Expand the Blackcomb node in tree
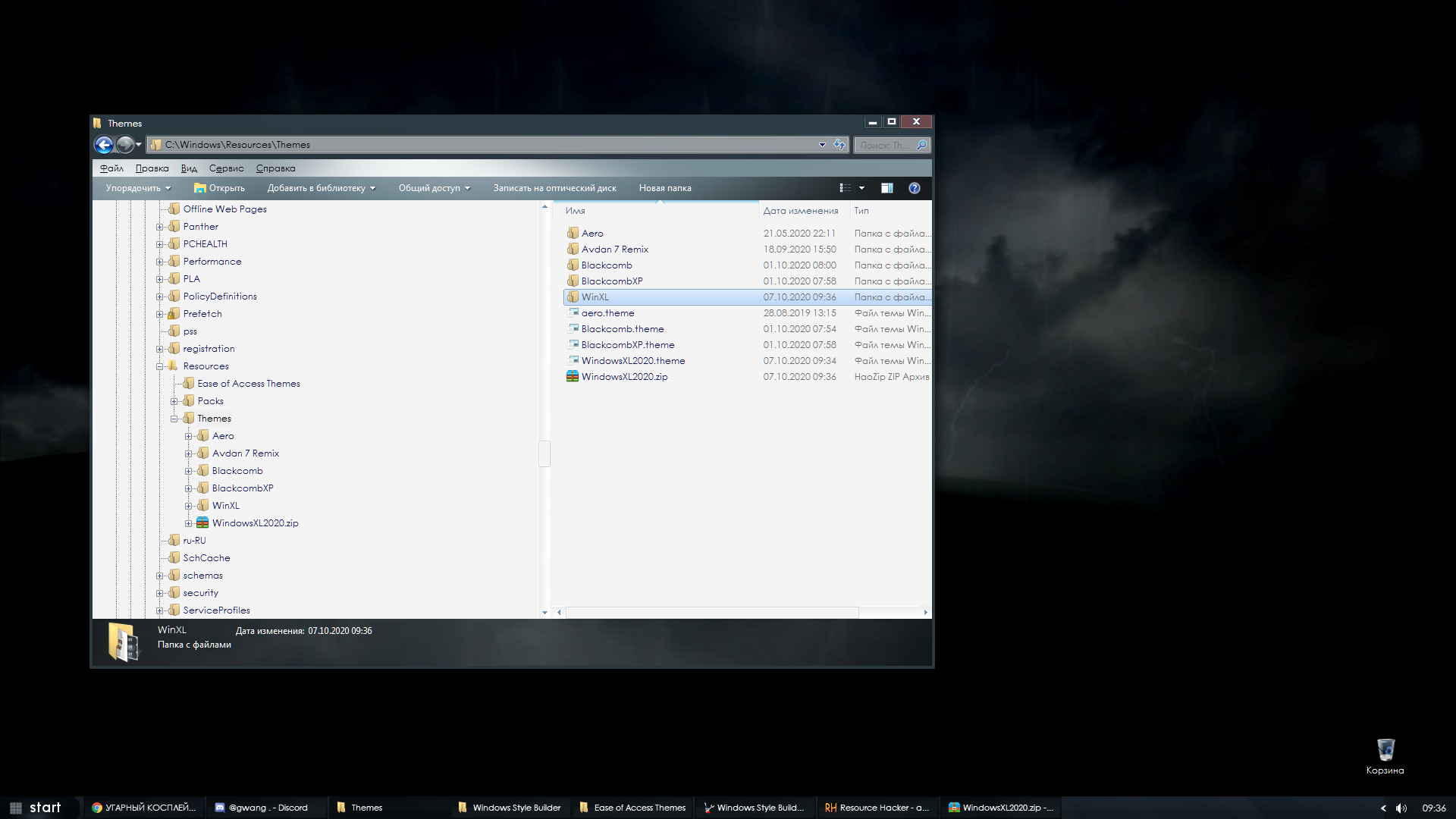Viewport: 1456px width, 819px height. [188, 470]
